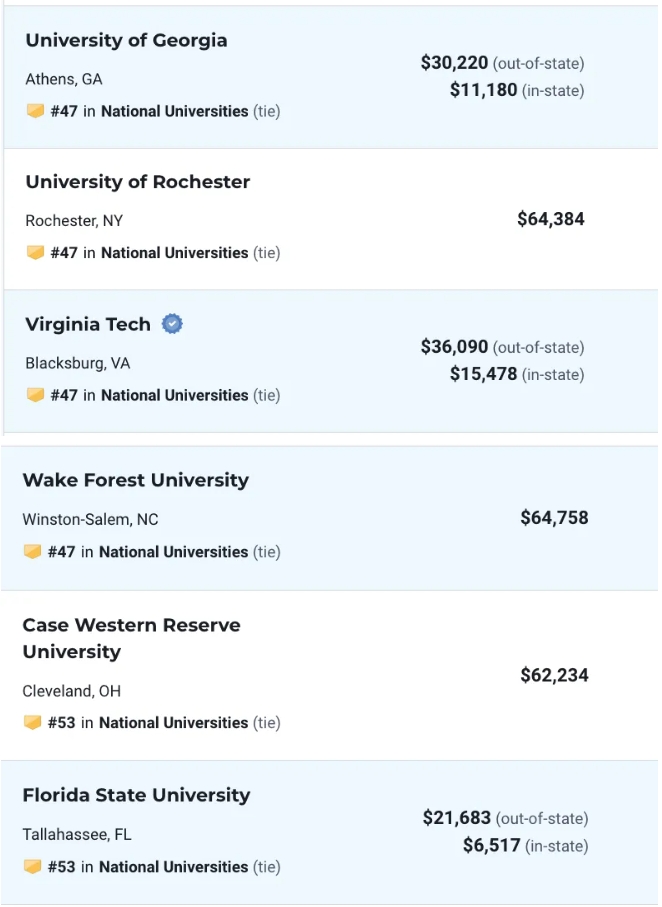Click Case Western Reserve's ranking badge icon
Image resolution: width=662 pixels, height=907 pixels.
(33, 723)
